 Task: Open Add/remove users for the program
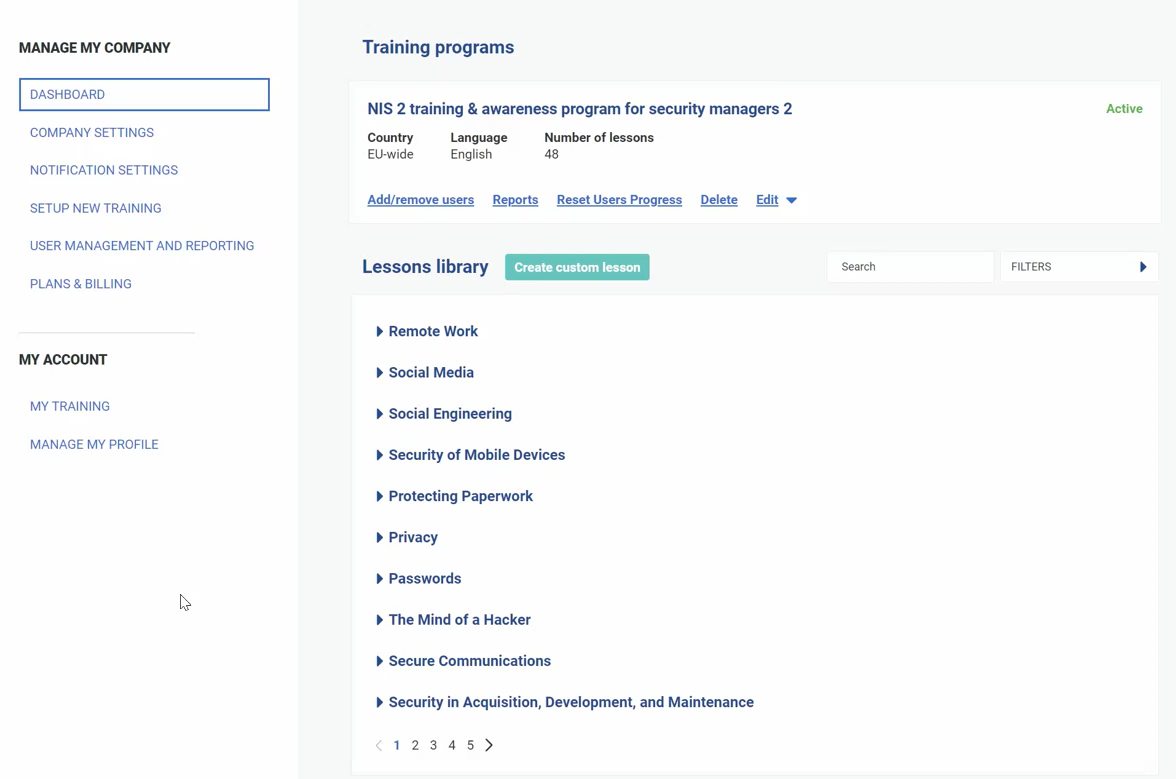(x=420, y=200)
